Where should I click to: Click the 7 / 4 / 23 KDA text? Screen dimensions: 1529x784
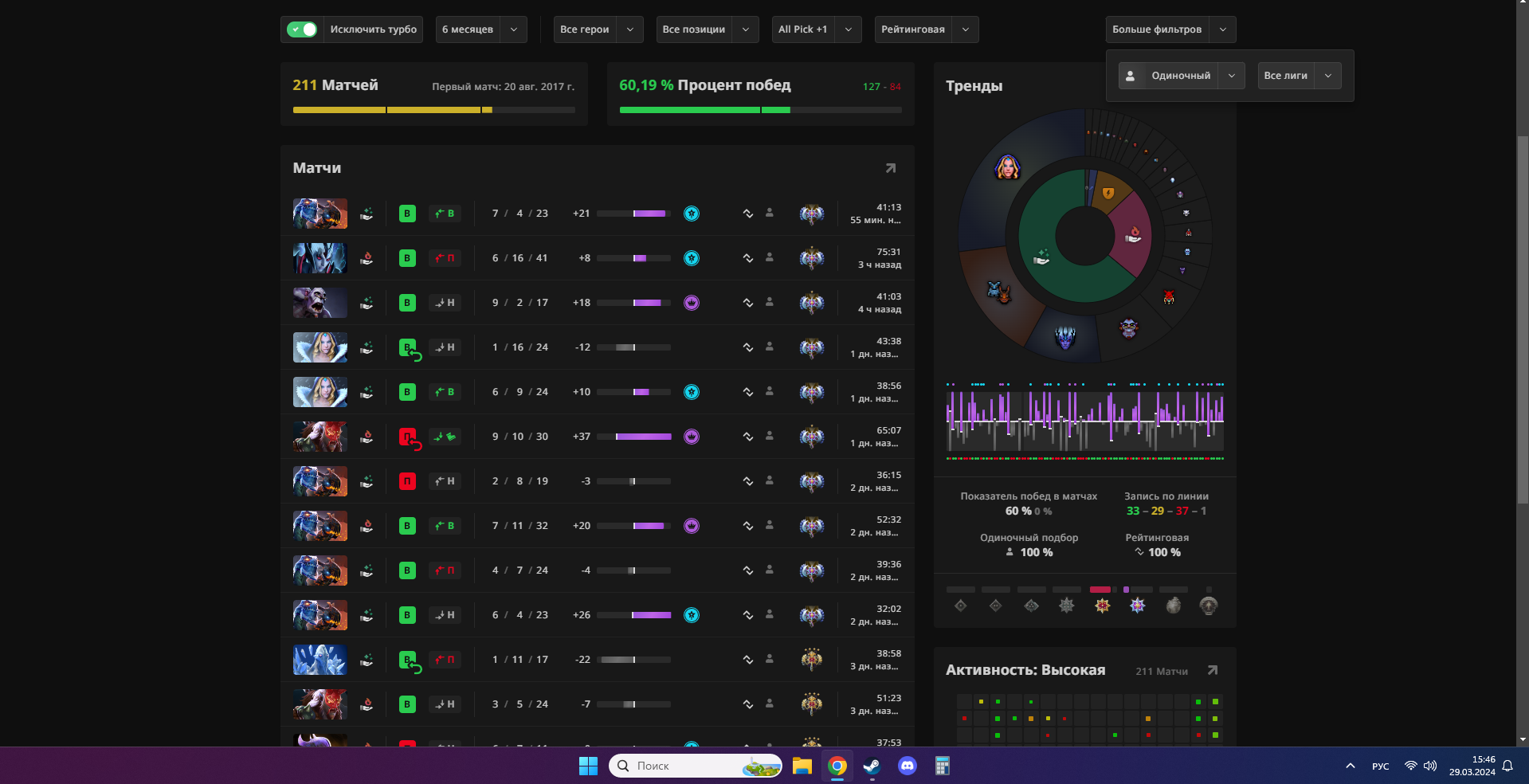(x=519, y=214)
